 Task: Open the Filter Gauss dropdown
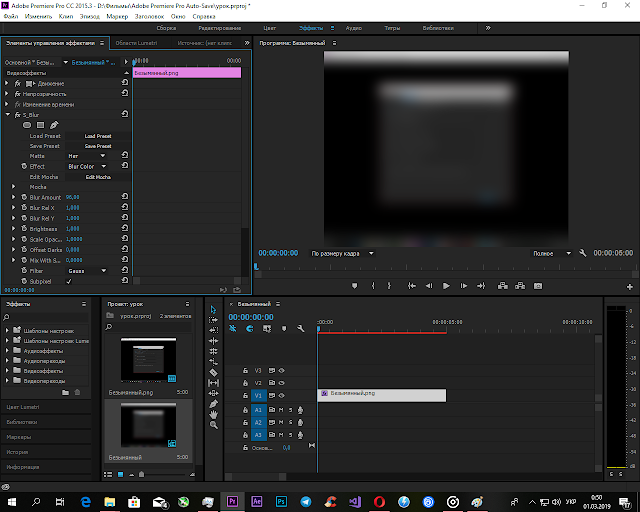tap(87, 271)
